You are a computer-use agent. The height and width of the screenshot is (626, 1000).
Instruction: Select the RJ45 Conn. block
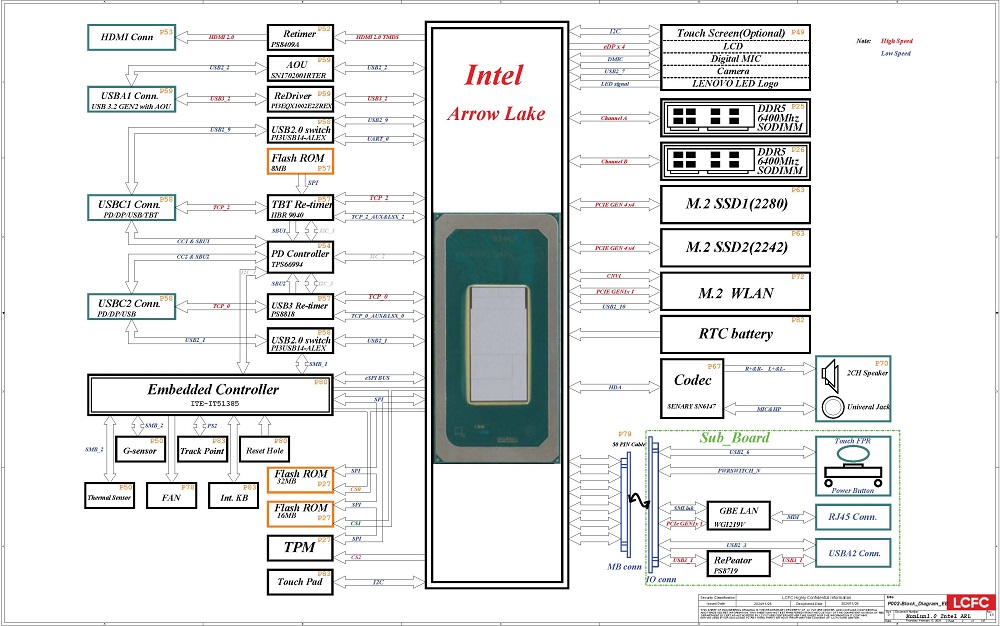[x=853, y=517]
